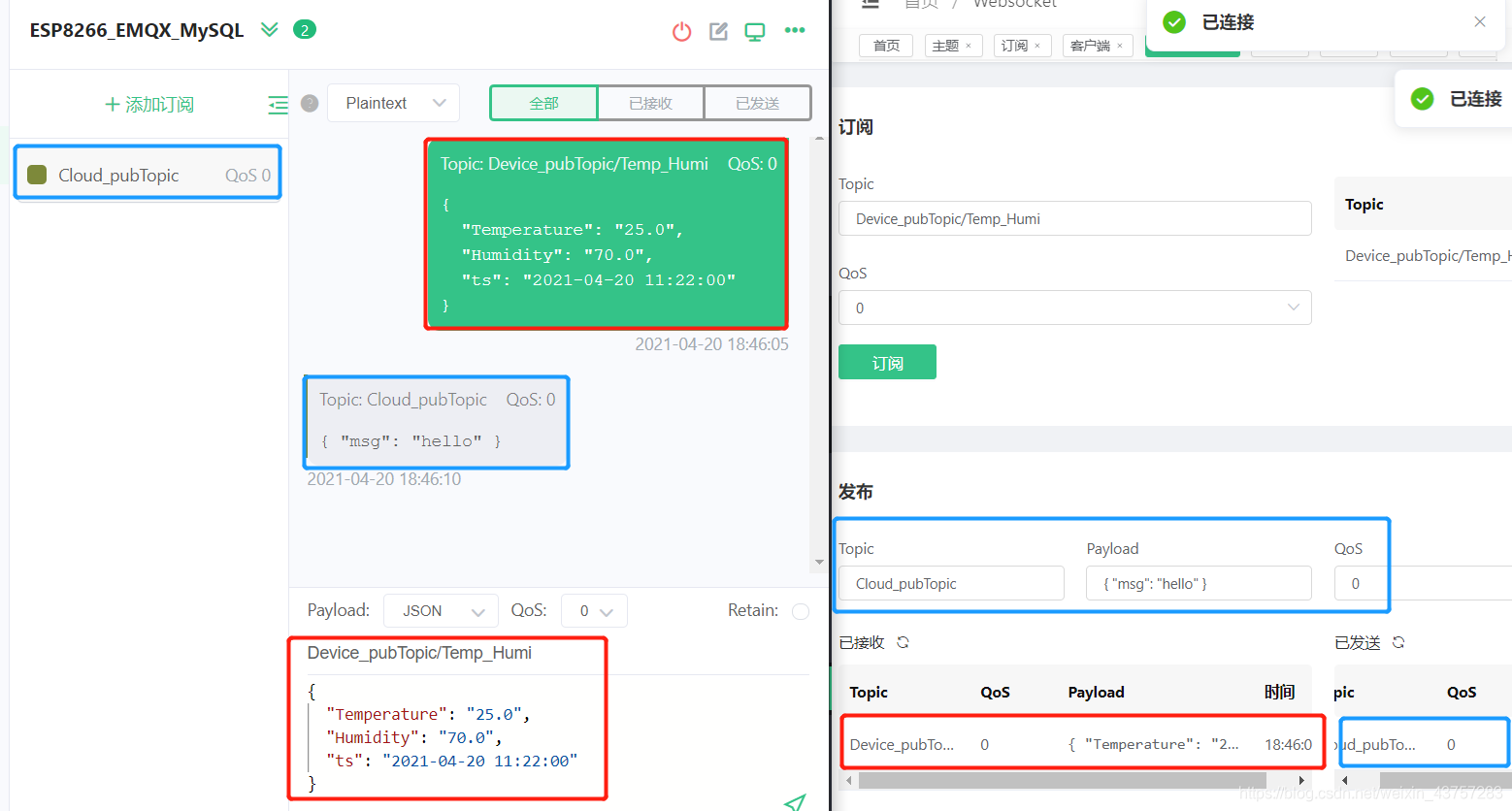
Task: Add a new subscription with 添加订阅
Action: click(x=148, y=104)
